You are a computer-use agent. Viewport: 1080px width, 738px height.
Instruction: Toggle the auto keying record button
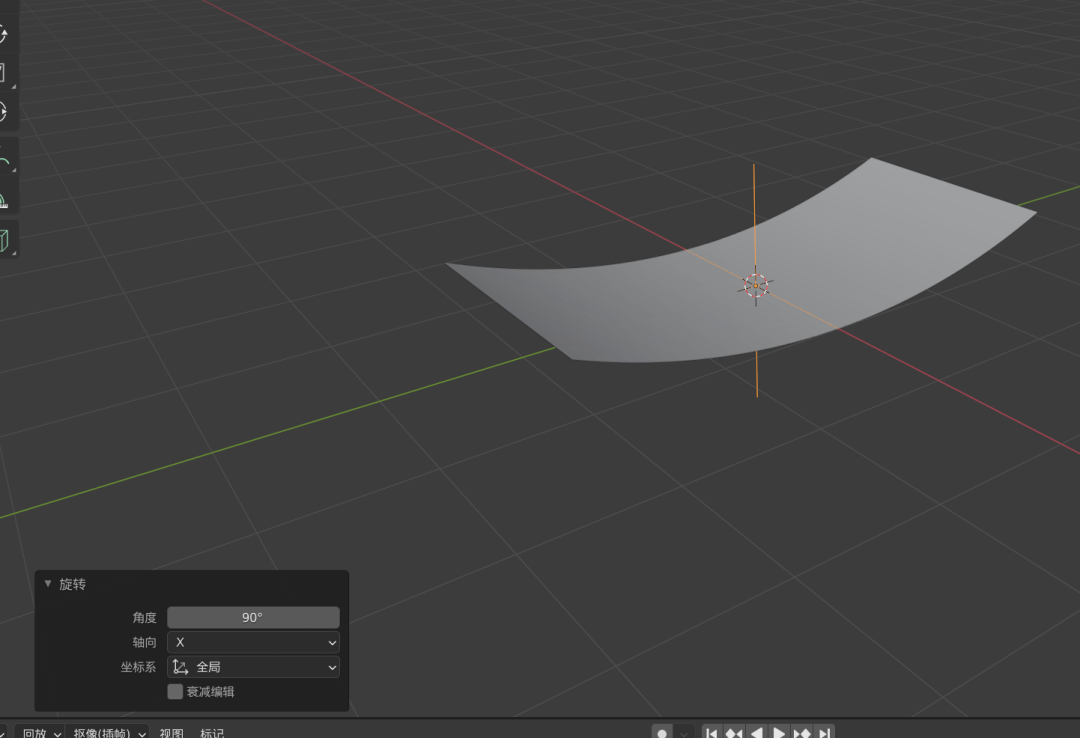662,732
